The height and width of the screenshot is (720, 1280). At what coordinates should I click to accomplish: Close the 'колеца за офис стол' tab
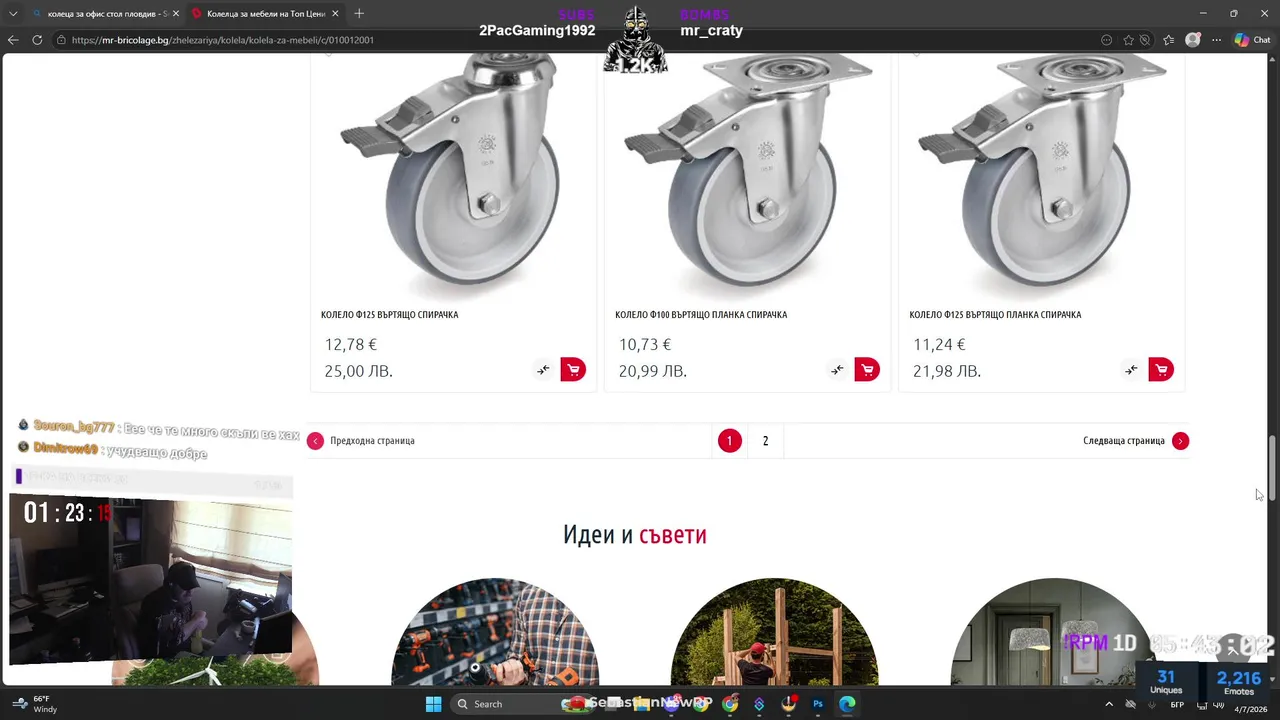[x=176, y=13]
